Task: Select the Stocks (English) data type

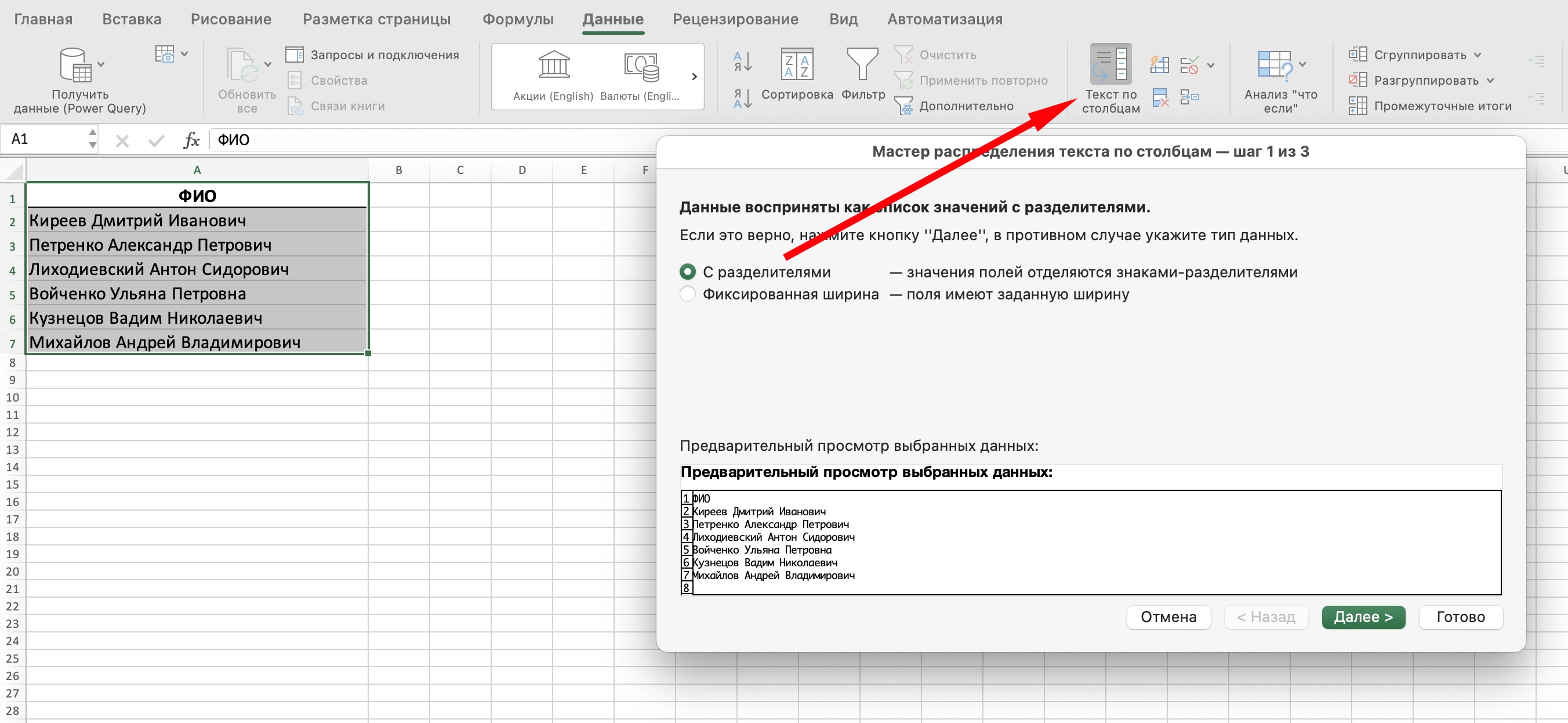Action: tap(553, 64)
